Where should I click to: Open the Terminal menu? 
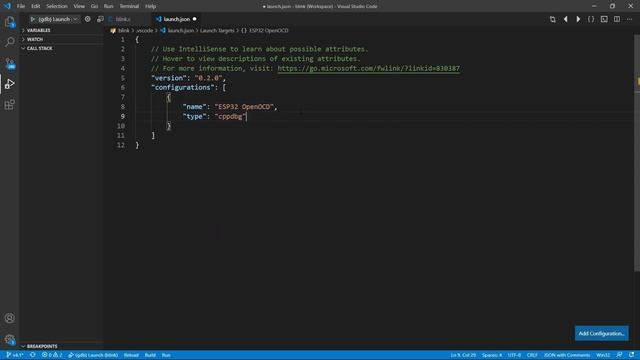tap(129, 6)
